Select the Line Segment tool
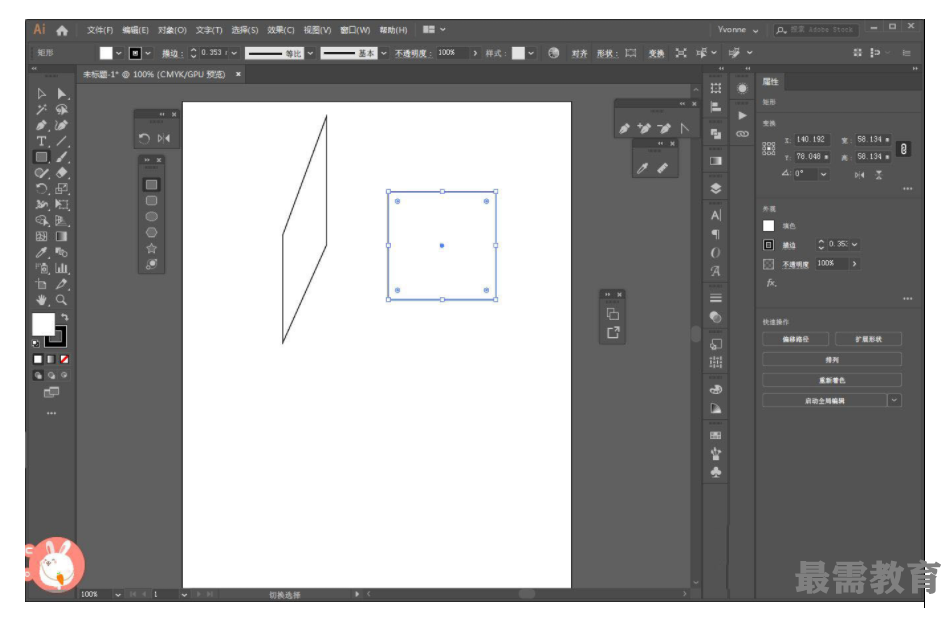The height and width of the screenshot is (617, 947). coord(62,141)
